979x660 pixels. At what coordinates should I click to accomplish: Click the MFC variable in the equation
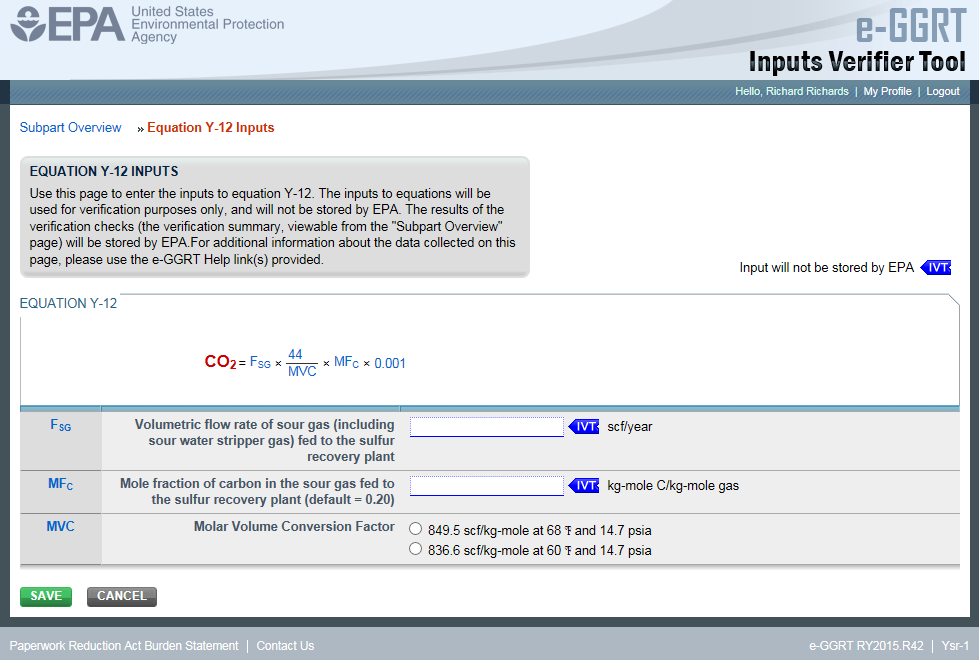(x=347, y=362)
